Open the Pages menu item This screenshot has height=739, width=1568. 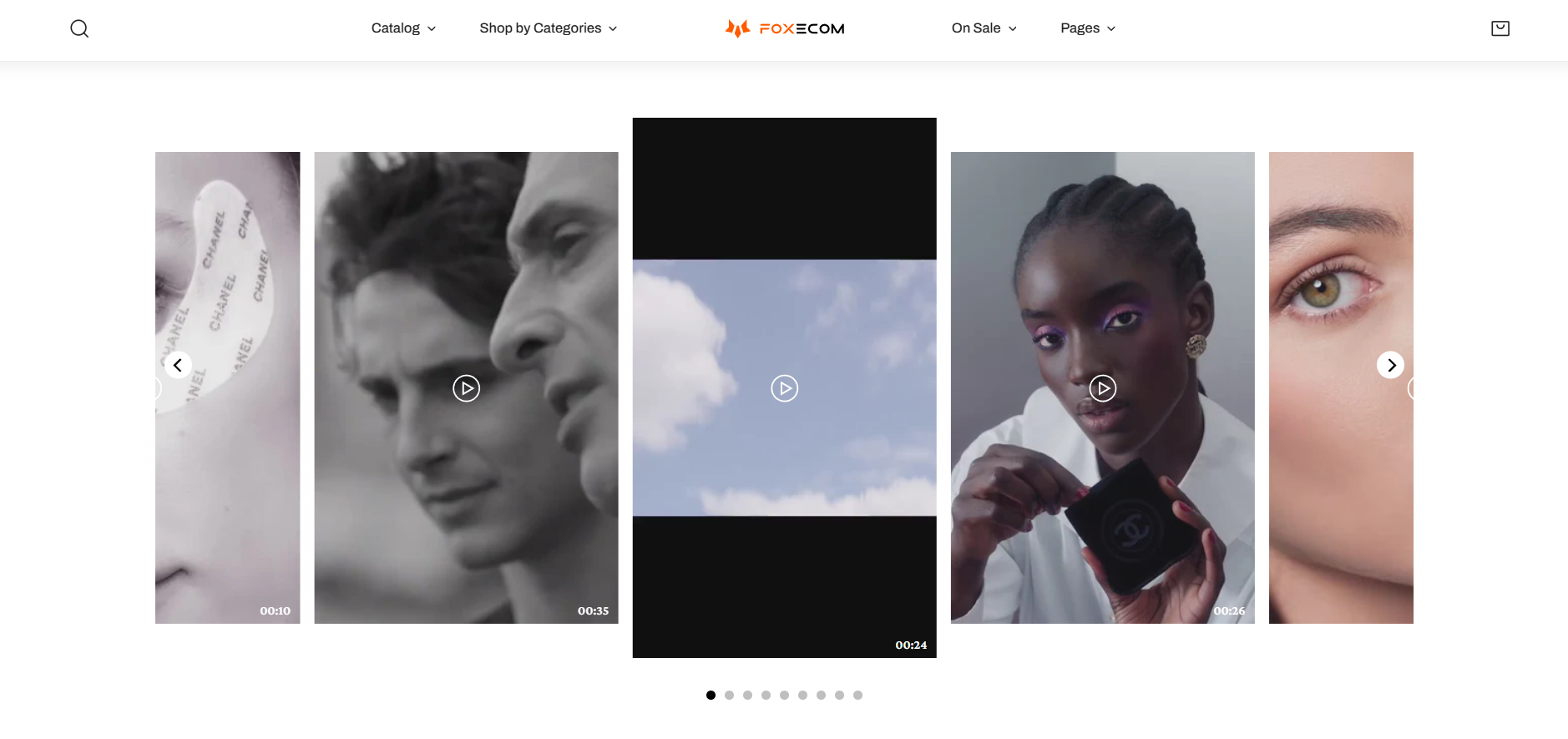coord(1088,28)
